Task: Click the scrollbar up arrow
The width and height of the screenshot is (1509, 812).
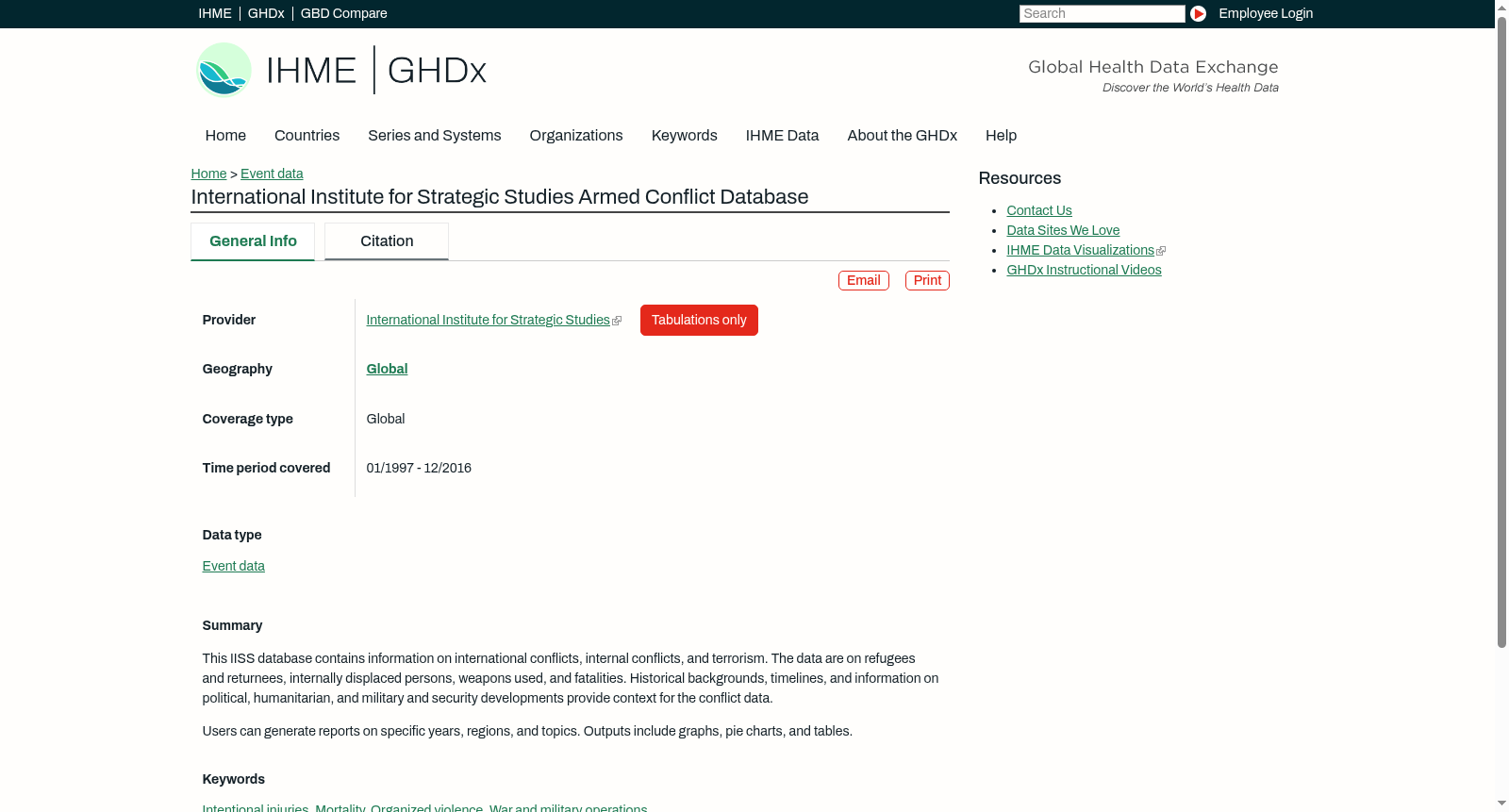Action: 1501,8
